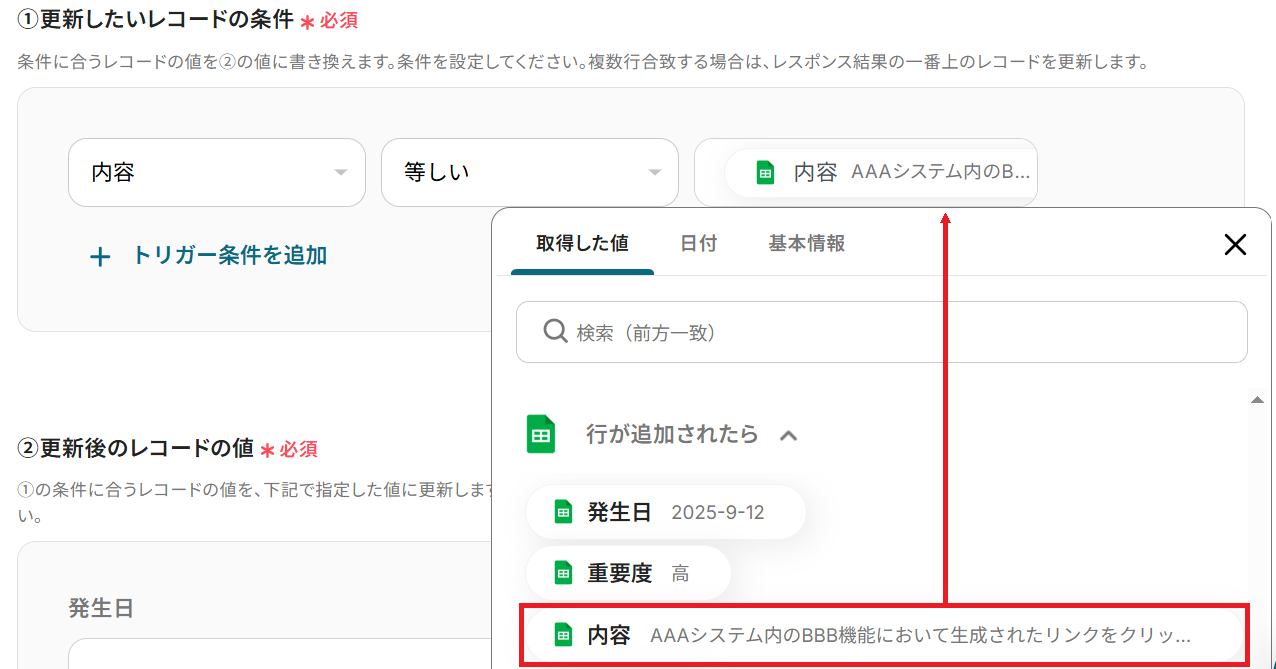
Task: Switch to the 日付 tab
Action: [699, 243]
